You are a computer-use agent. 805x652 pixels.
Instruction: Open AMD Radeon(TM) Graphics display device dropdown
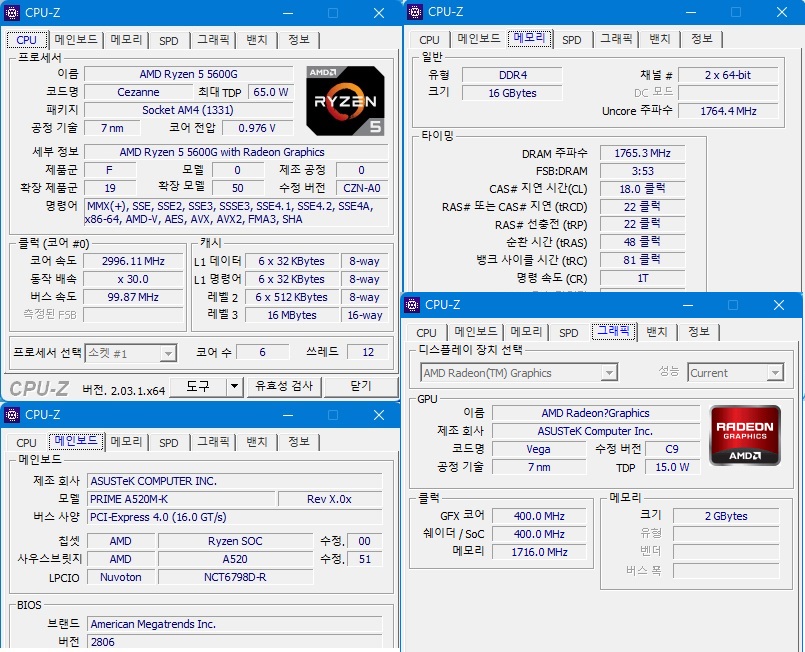coord(609,373)
